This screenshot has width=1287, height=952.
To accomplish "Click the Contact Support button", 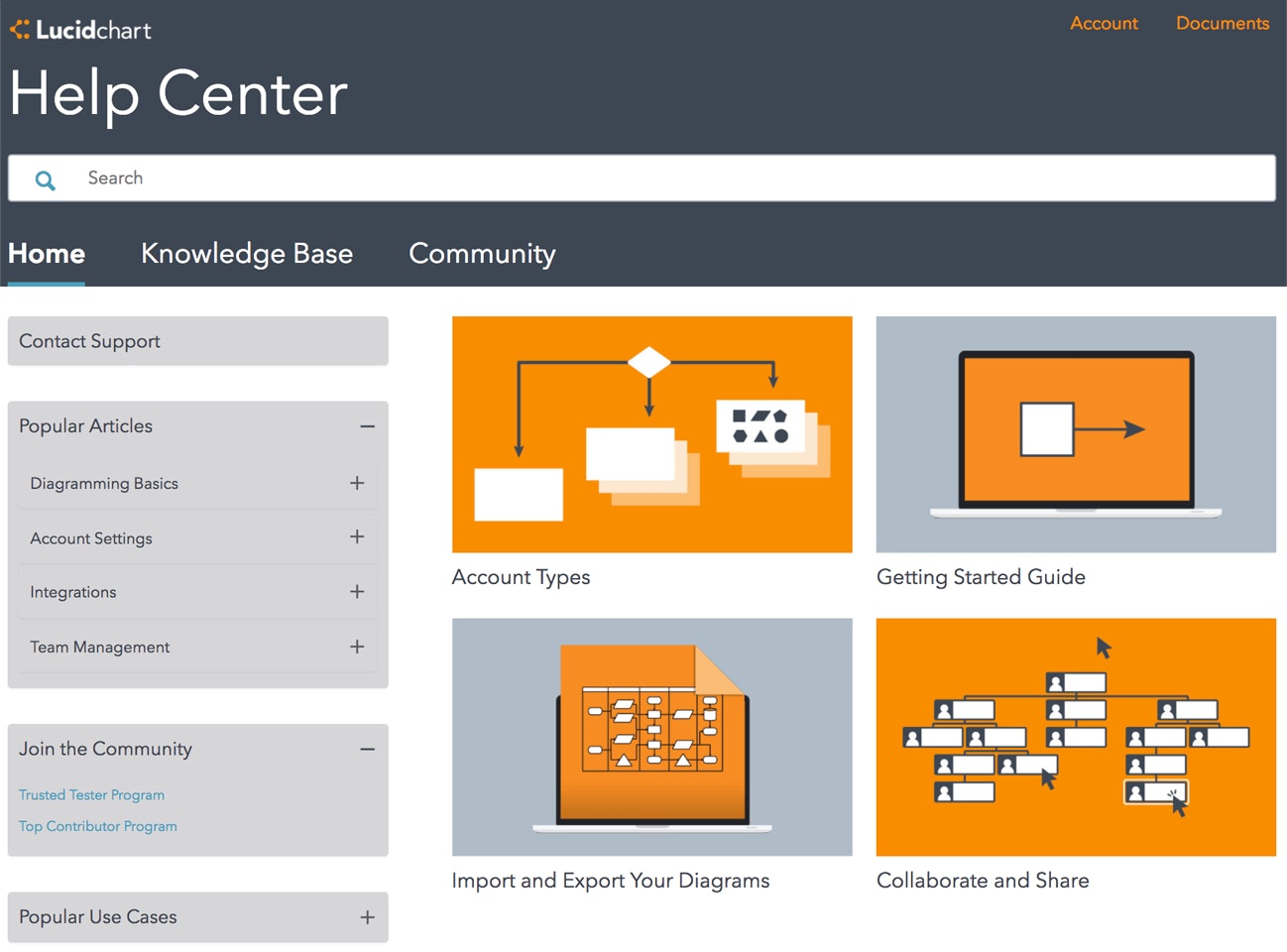I will coord(197,341).
